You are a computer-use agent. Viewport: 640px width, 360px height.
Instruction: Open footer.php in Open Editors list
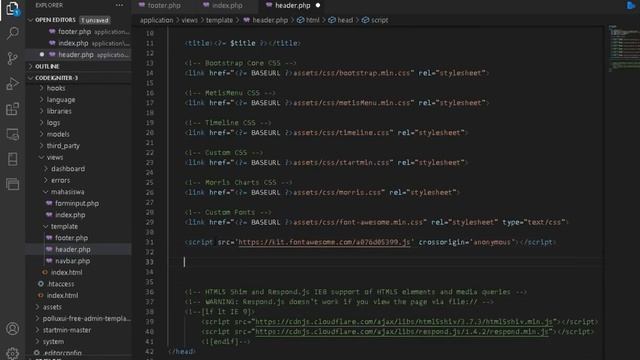[74, 31]
